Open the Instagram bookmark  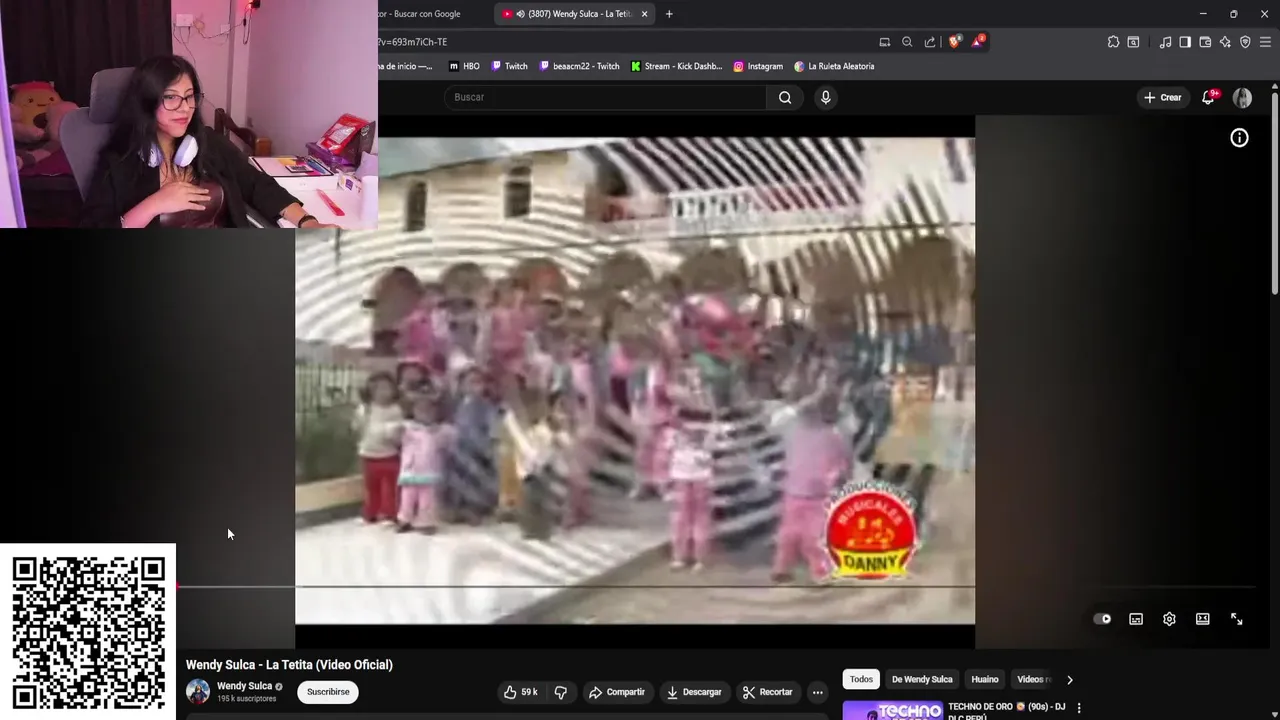click(758, 66)
